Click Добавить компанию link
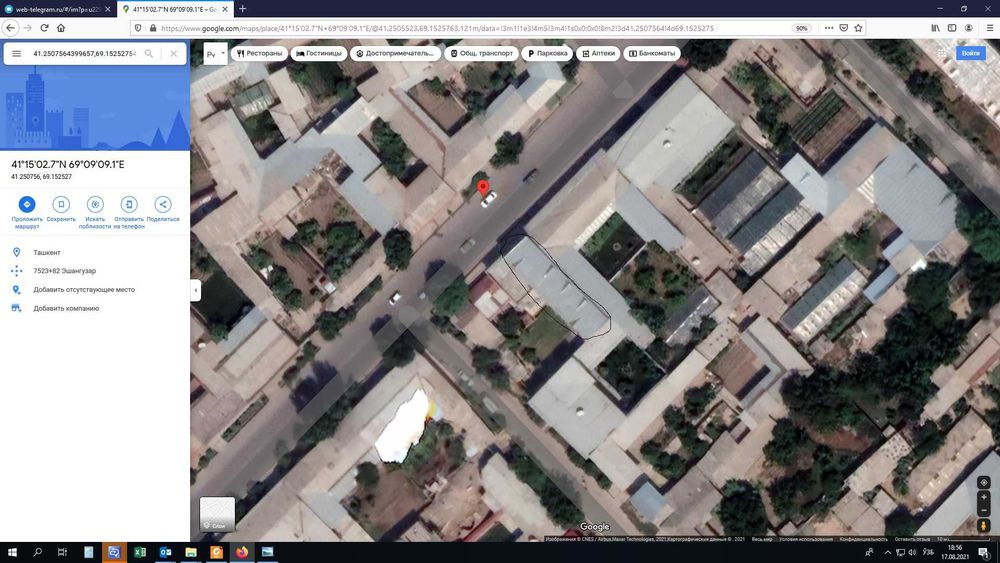This screenshot has height=563, width=1000. click(66, 309)
